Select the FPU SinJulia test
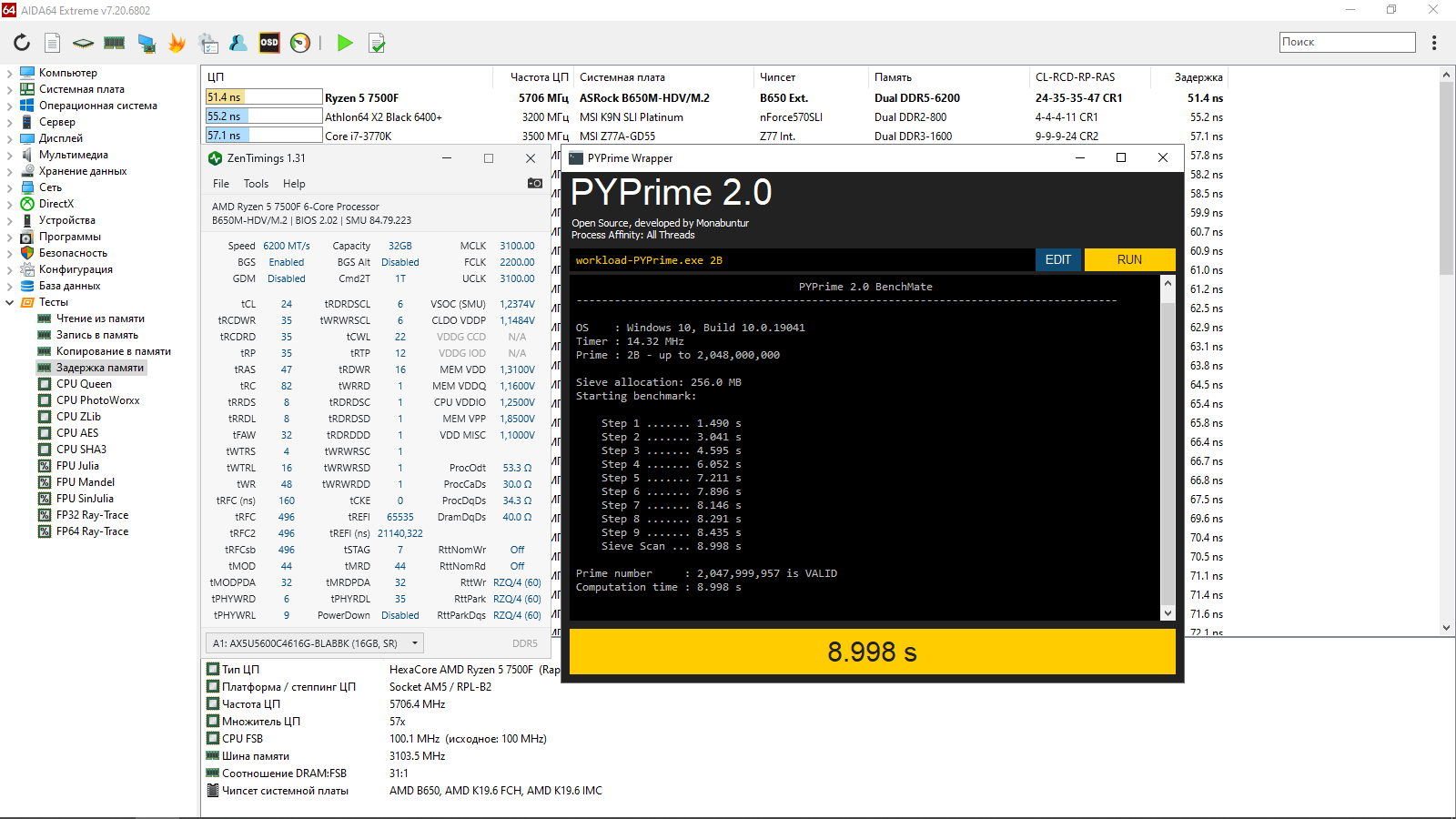 click(x=85, y=499)
